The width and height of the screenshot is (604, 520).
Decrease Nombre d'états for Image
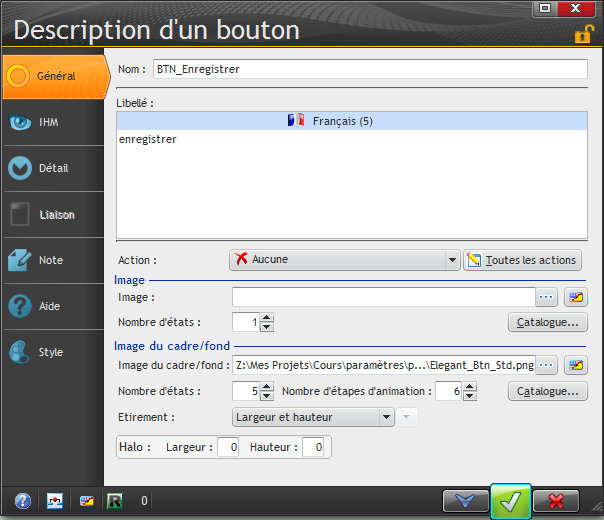pos(267,327)
